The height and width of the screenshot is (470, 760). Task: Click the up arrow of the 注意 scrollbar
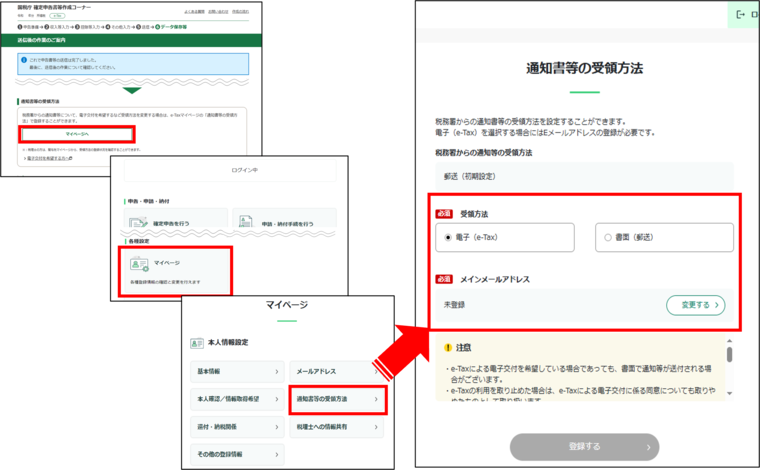[x=729, y=341]
